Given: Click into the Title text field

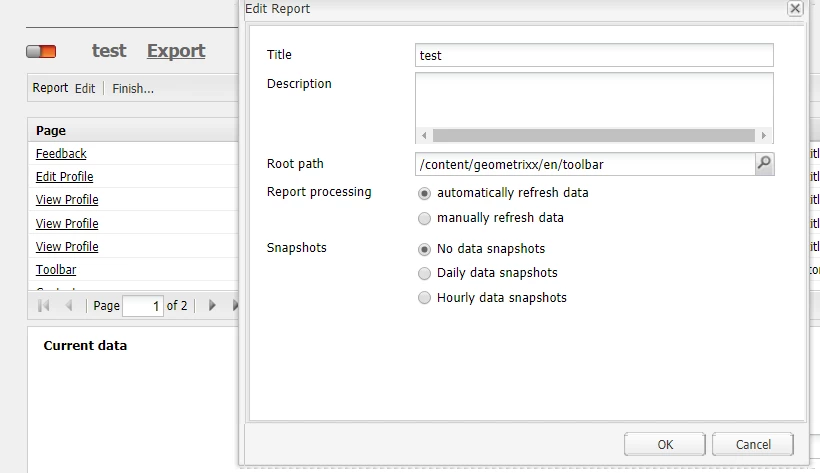Looking at the screenshot, I should click(594, 55).
